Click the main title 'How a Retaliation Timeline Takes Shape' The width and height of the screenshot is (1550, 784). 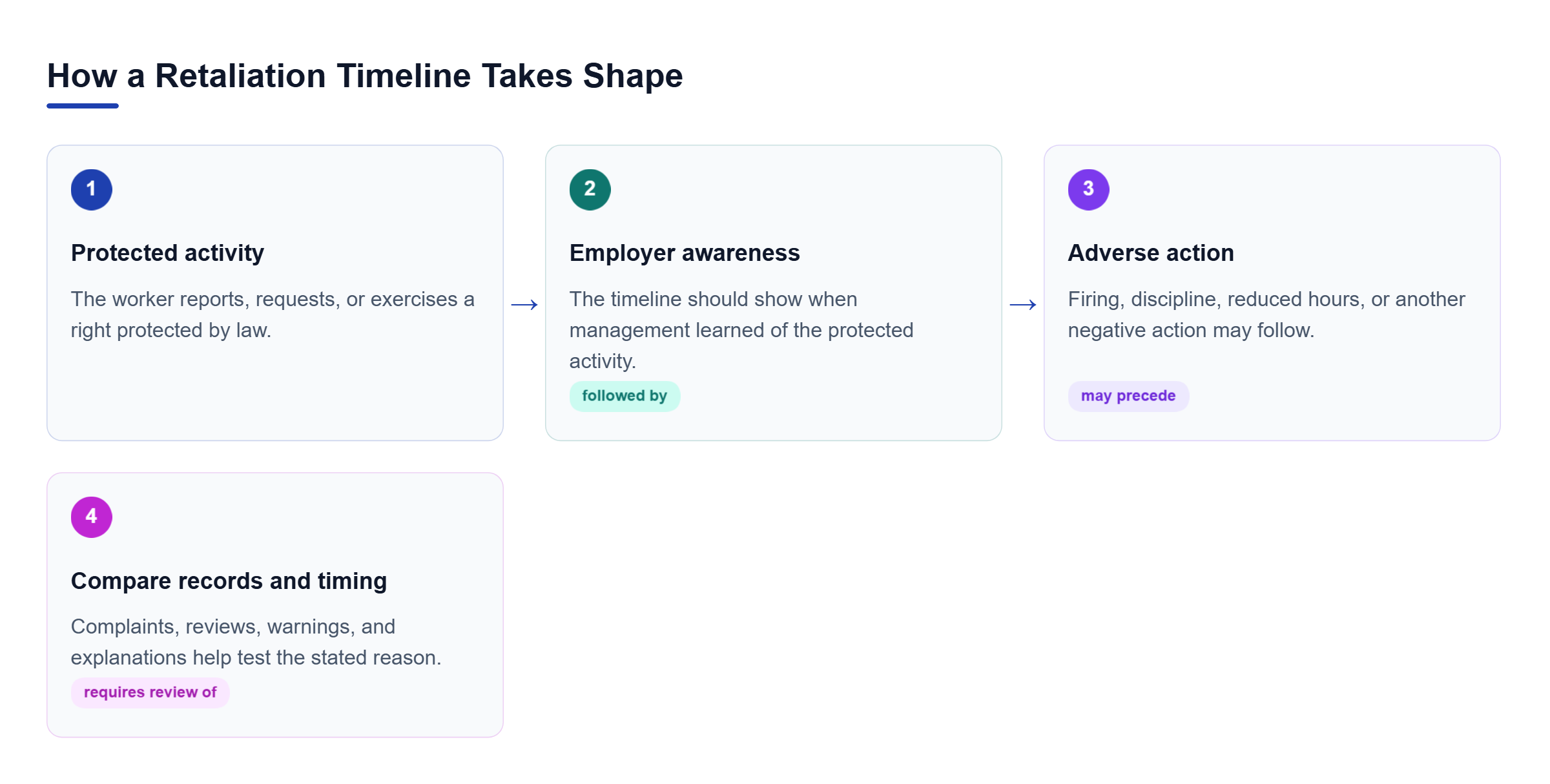click(x=365, y=76)
